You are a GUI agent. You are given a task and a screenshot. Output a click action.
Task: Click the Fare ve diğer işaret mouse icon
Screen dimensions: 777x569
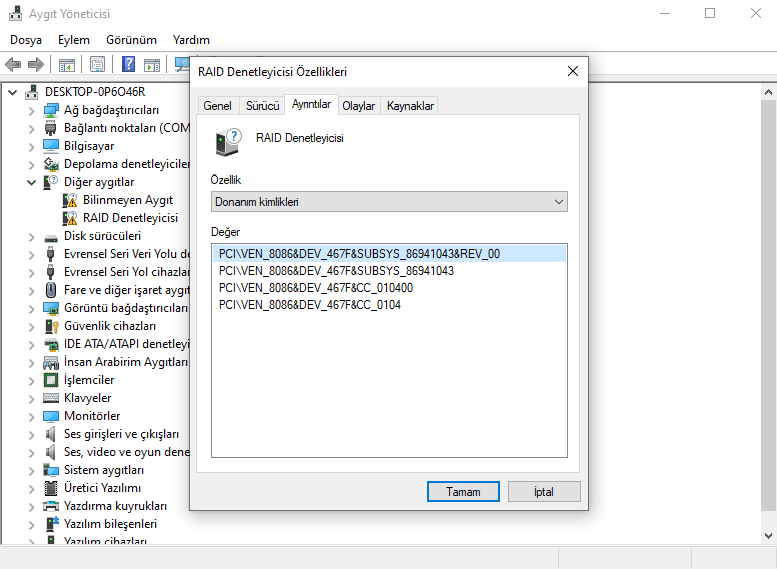pos(51,290)
